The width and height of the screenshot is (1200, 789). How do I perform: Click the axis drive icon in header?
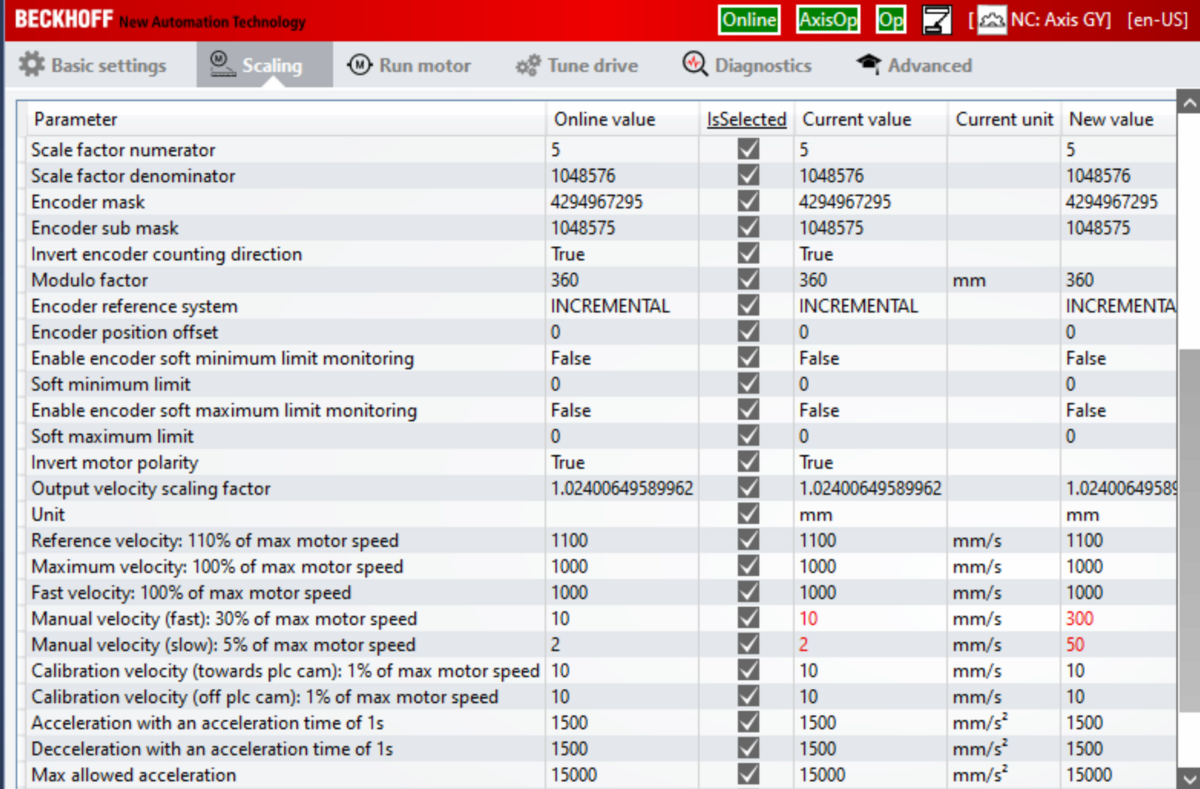[937, 20]
